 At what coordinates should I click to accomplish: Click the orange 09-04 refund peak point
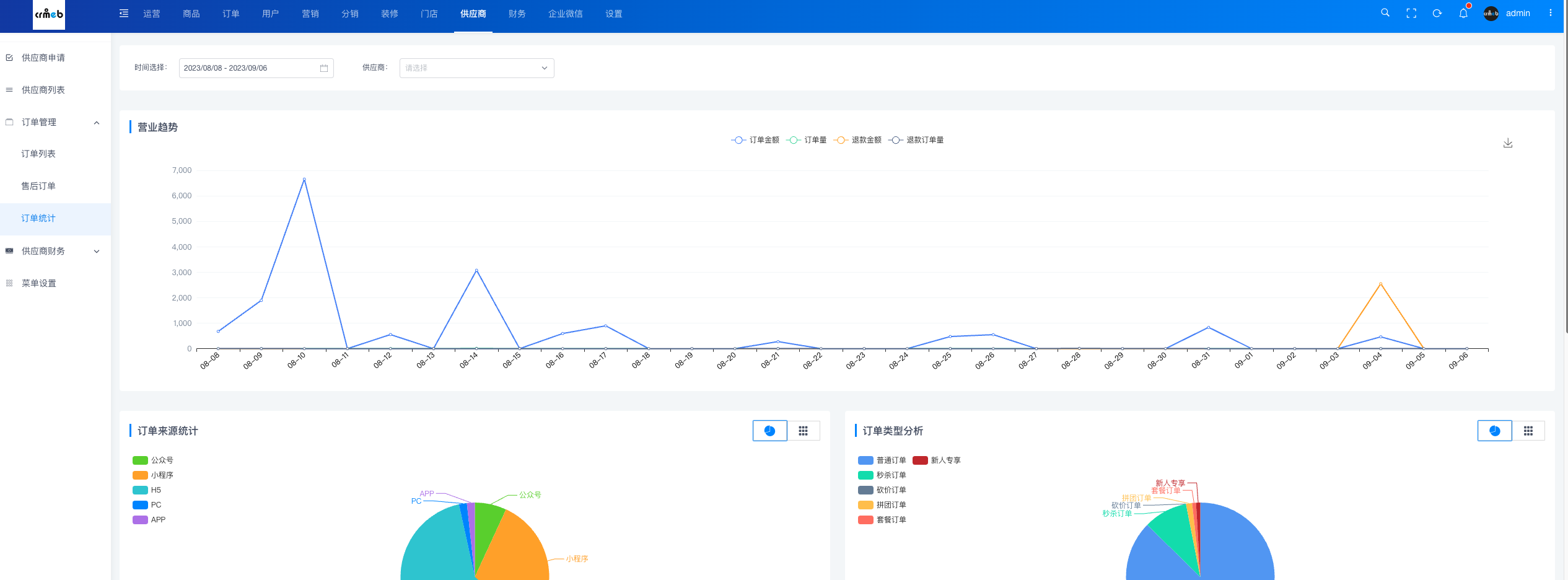1380,284
